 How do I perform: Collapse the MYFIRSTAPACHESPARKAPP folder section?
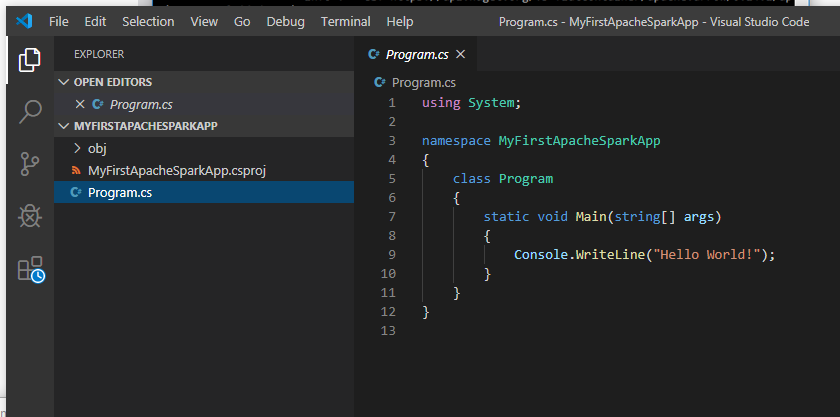point(64,126)
